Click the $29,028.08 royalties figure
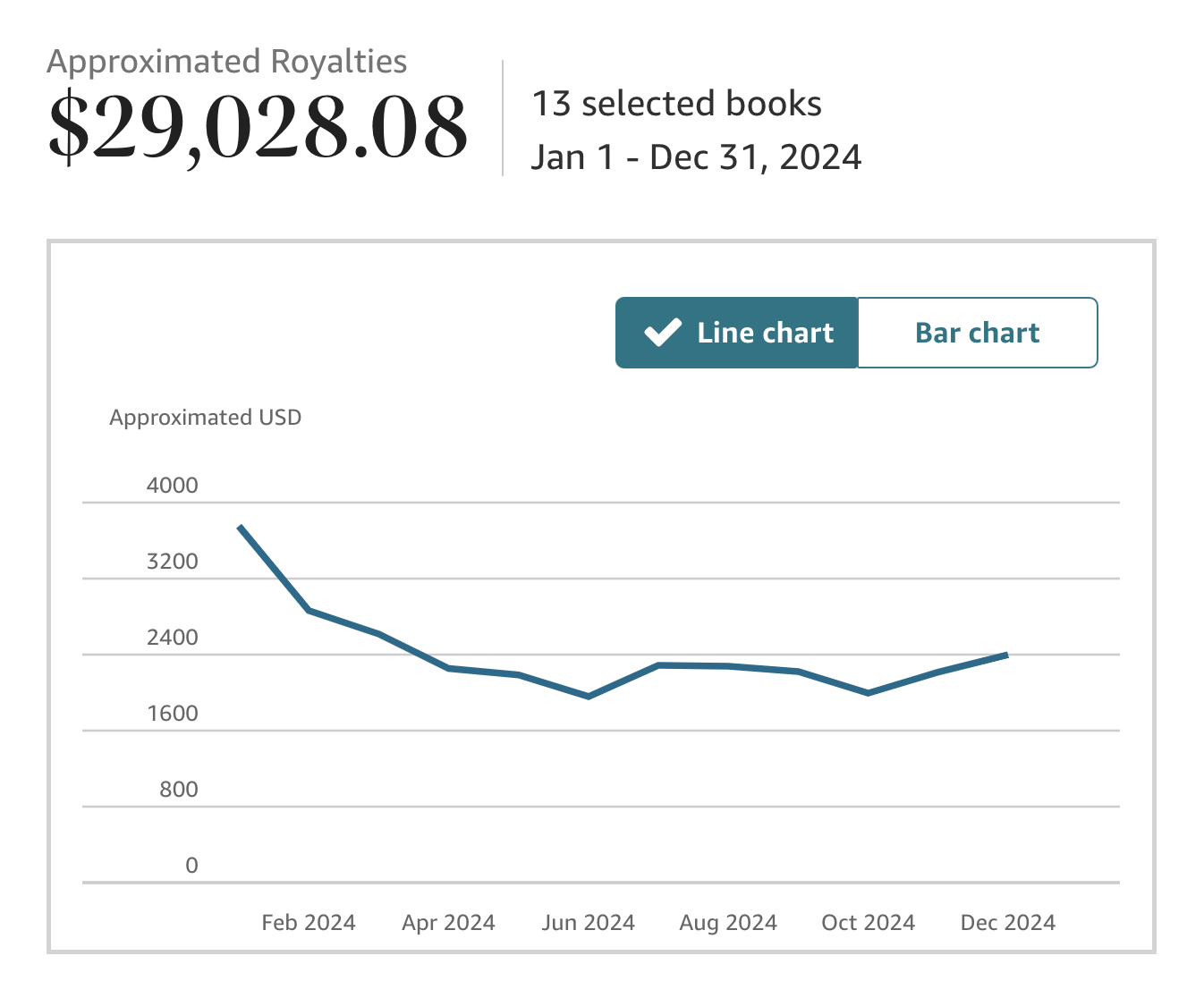Viewport: 1204px width, 998px height. tap(259, 125)
